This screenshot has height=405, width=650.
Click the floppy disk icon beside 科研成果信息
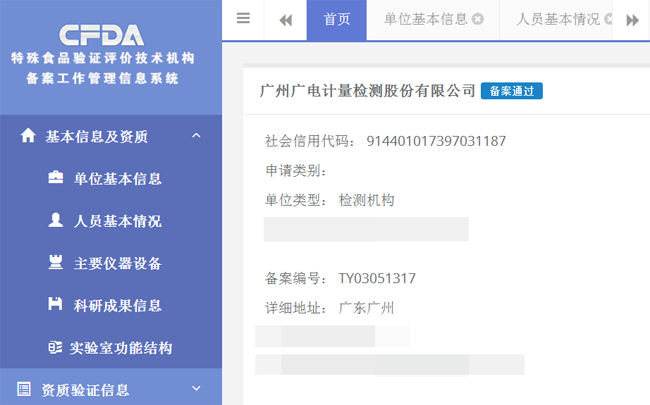click(x=56, y=305)
